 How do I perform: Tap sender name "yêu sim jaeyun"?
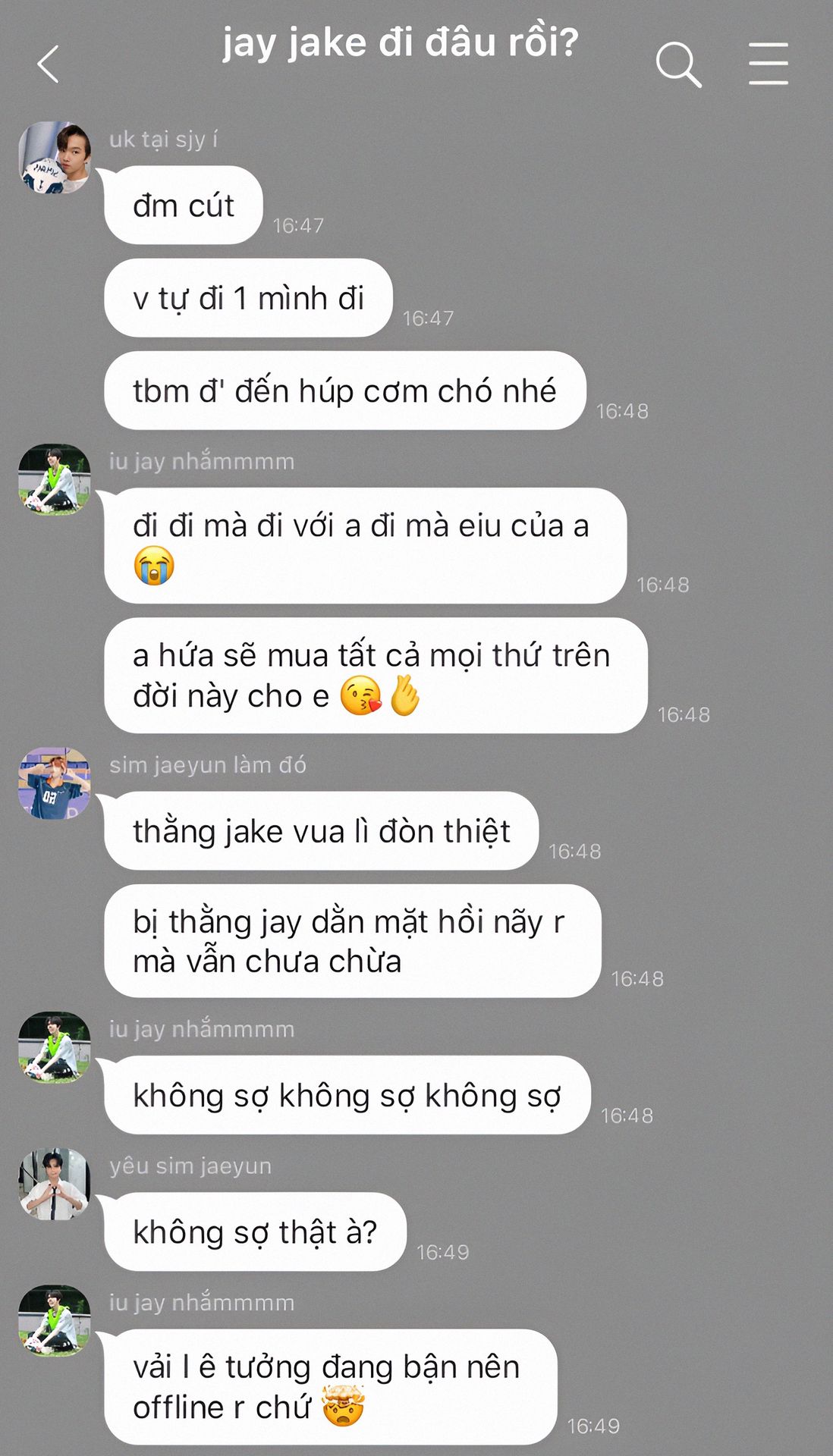click(x=190, y=1166)
